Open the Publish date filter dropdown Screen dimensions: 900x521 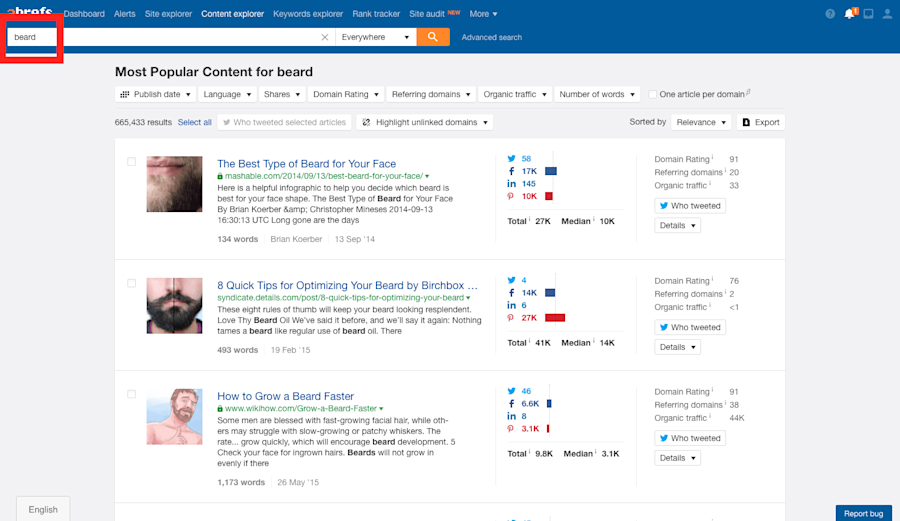(x=156, y=94)
